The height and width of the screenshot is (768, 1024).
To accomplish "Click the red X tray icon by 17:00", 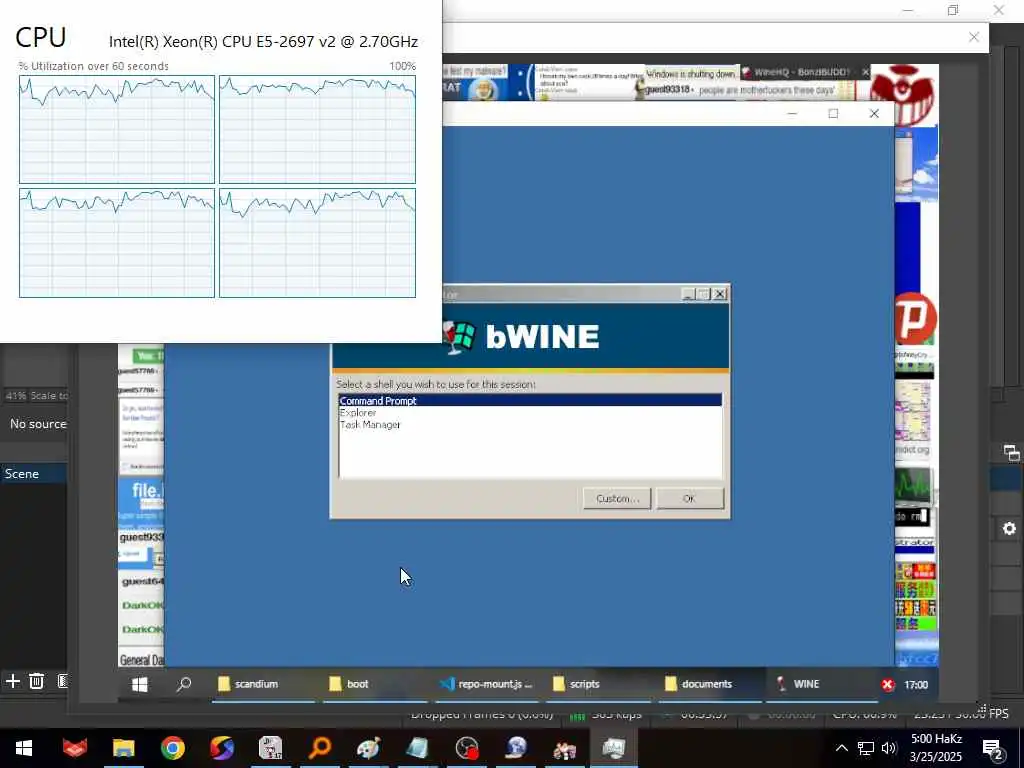I will click(x=888, y=684).
